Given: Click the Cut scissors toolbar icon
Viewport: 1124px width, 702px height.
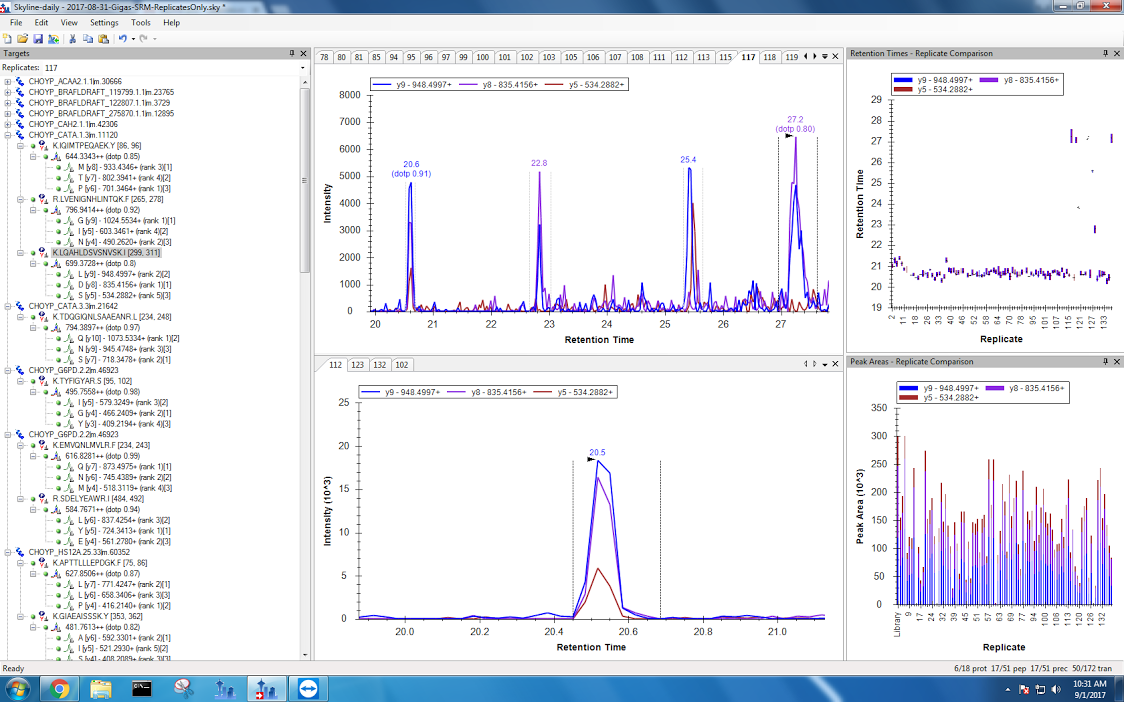Looking at the screenshot, I should point(73,38).
